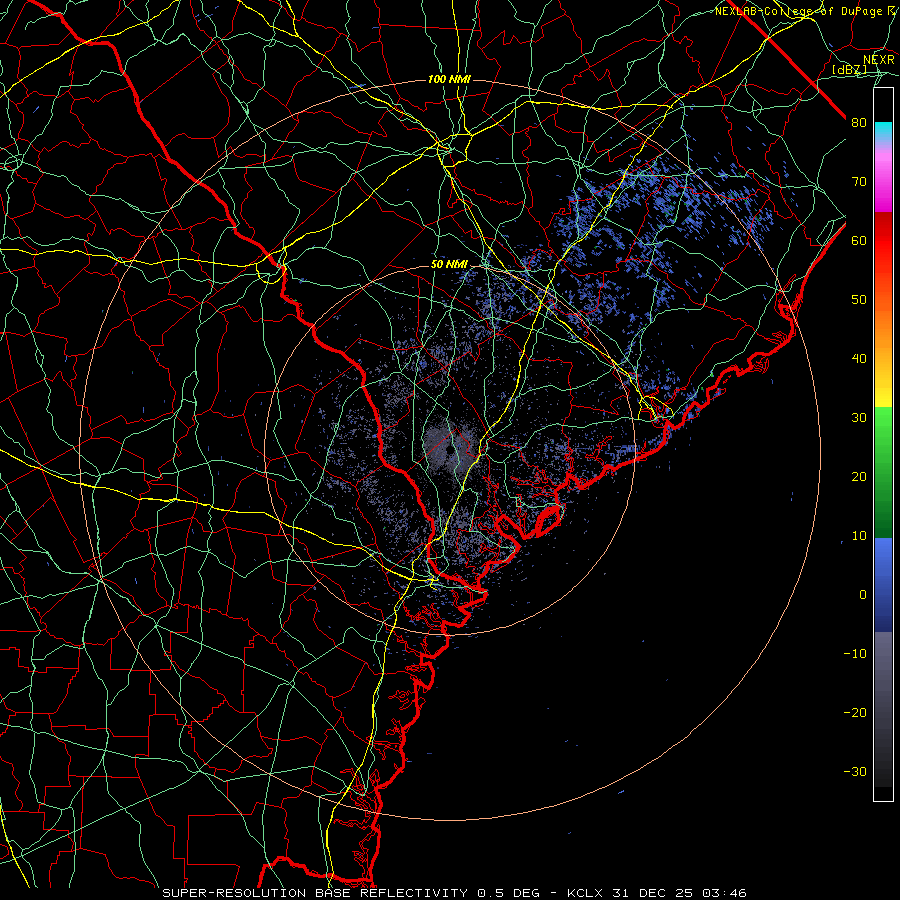Click the KCLX 31 DEC 25 03:46 timestamp
Viewport: 900px width, 900px height.
(x=657, y=893)
